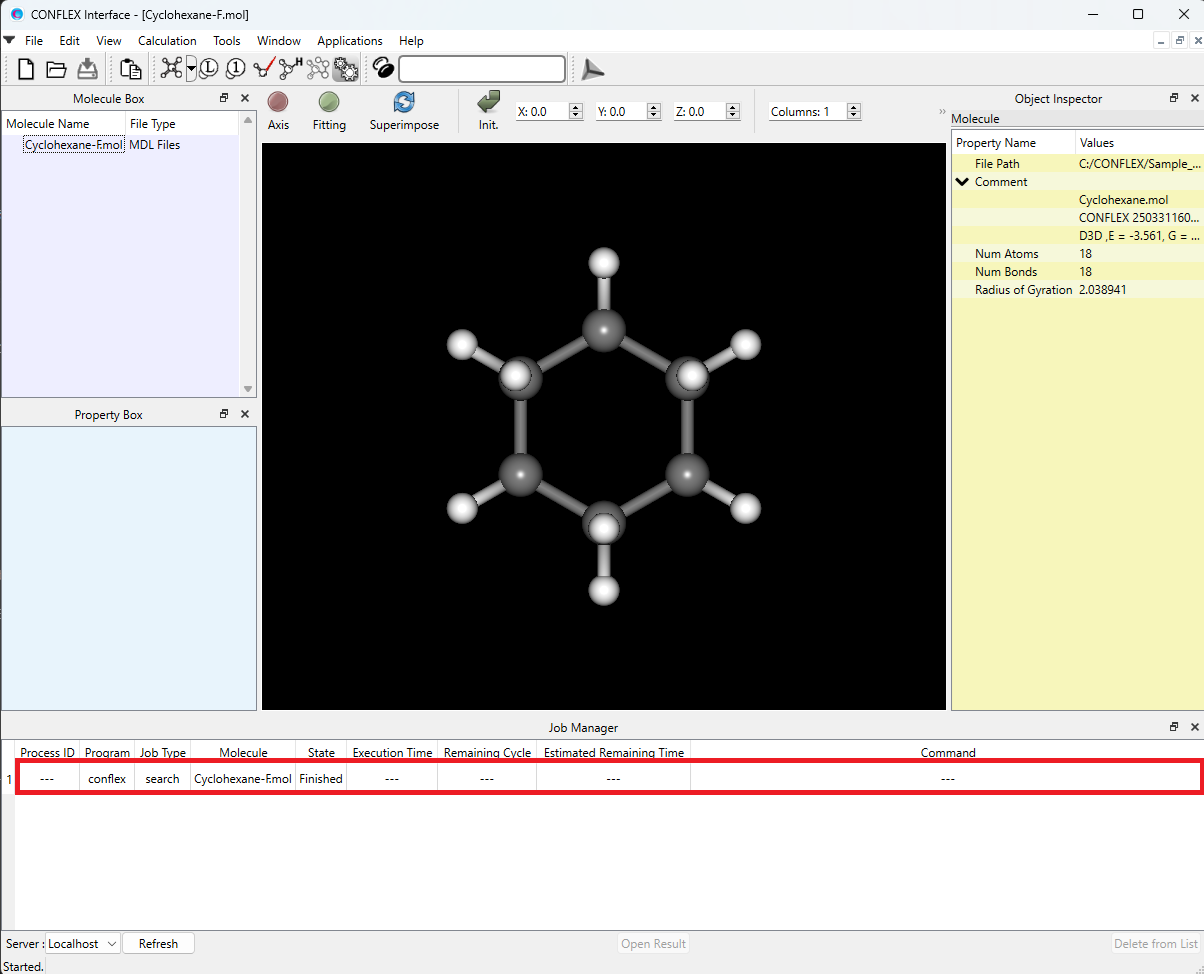The height and width of the screenshot is (974, 1204).
Task: Click the Save file toolbar icon
Action: click(x=87, y=69)
